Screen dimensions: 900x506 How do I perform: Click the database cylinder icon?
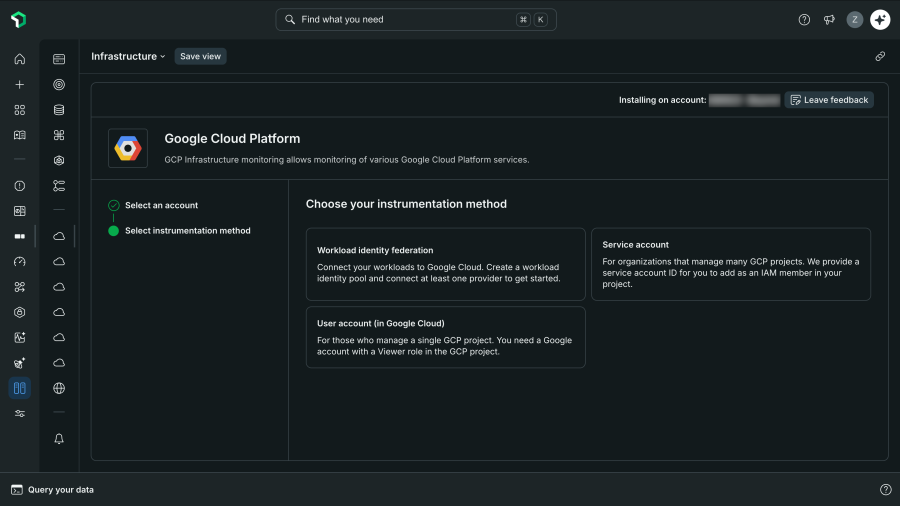59,110
